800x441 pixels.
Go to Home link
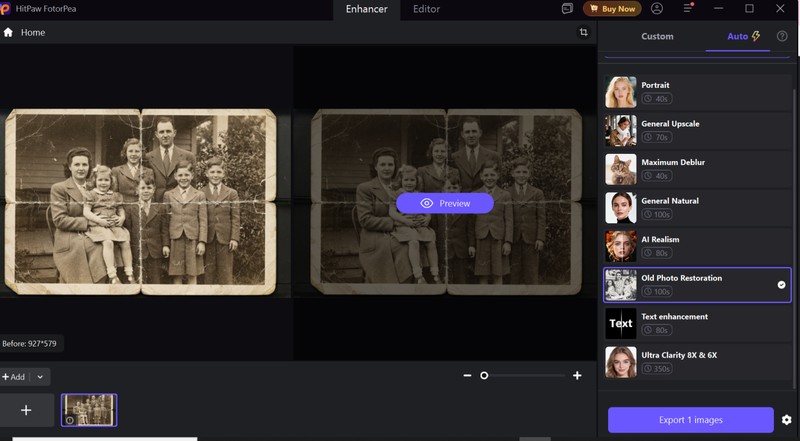33,33
